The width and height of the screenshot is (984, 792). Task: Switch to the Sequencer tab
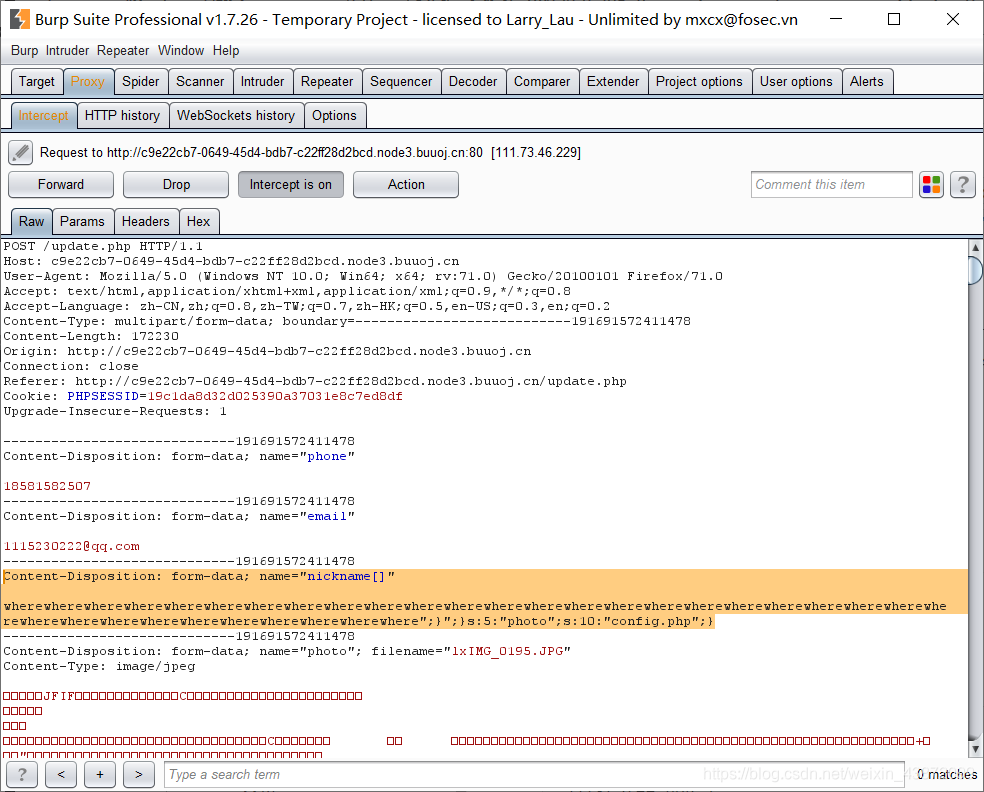[401, 82]
